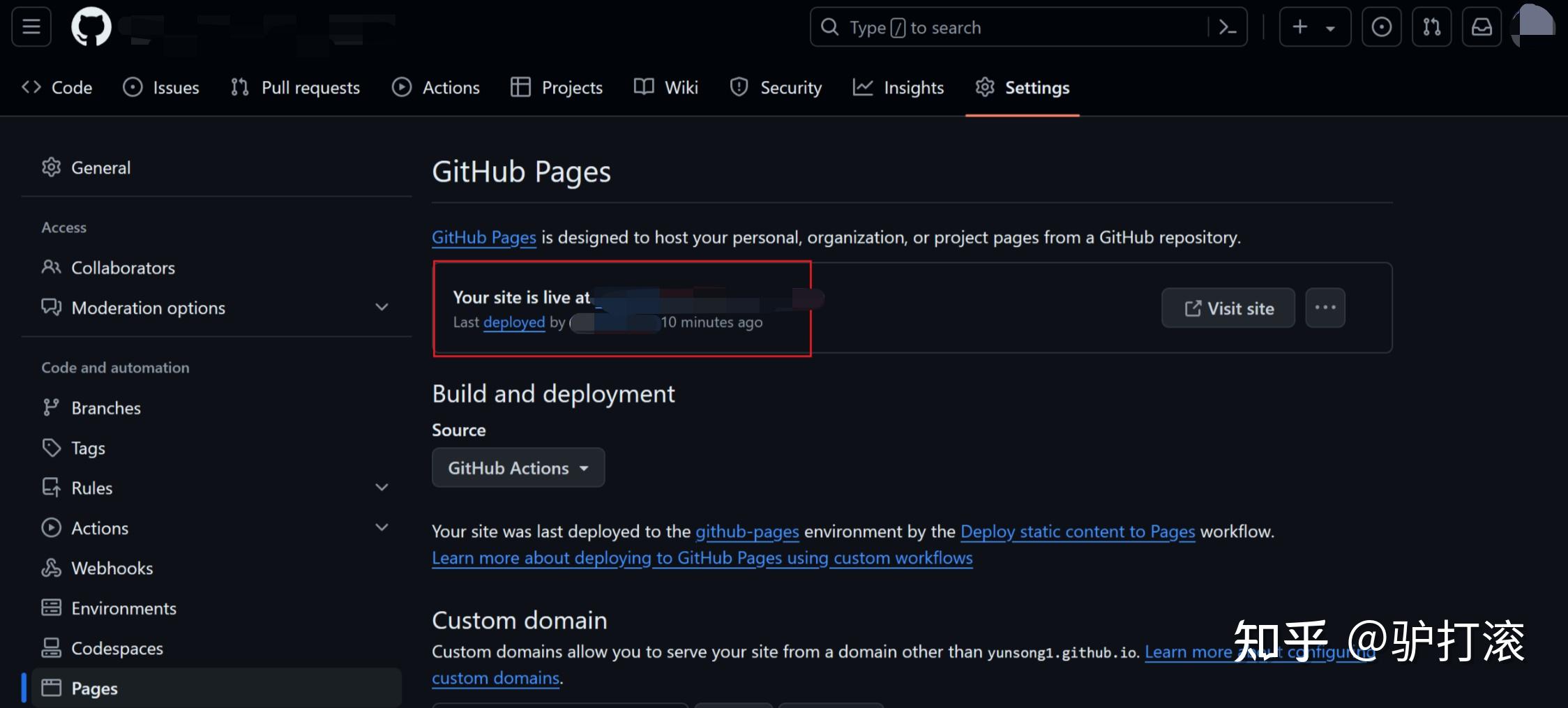This screenshot has width=1568, height=708.
Task: Open the GitHub Actions source dropdown
Action: coord(518,468)
